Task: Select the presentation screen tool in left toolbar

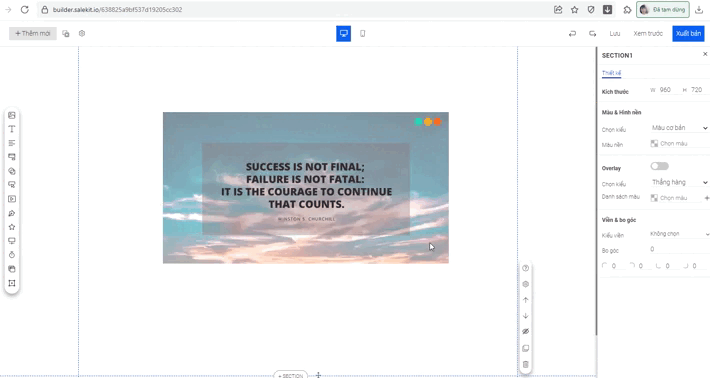Action: (x=12, y=241)
